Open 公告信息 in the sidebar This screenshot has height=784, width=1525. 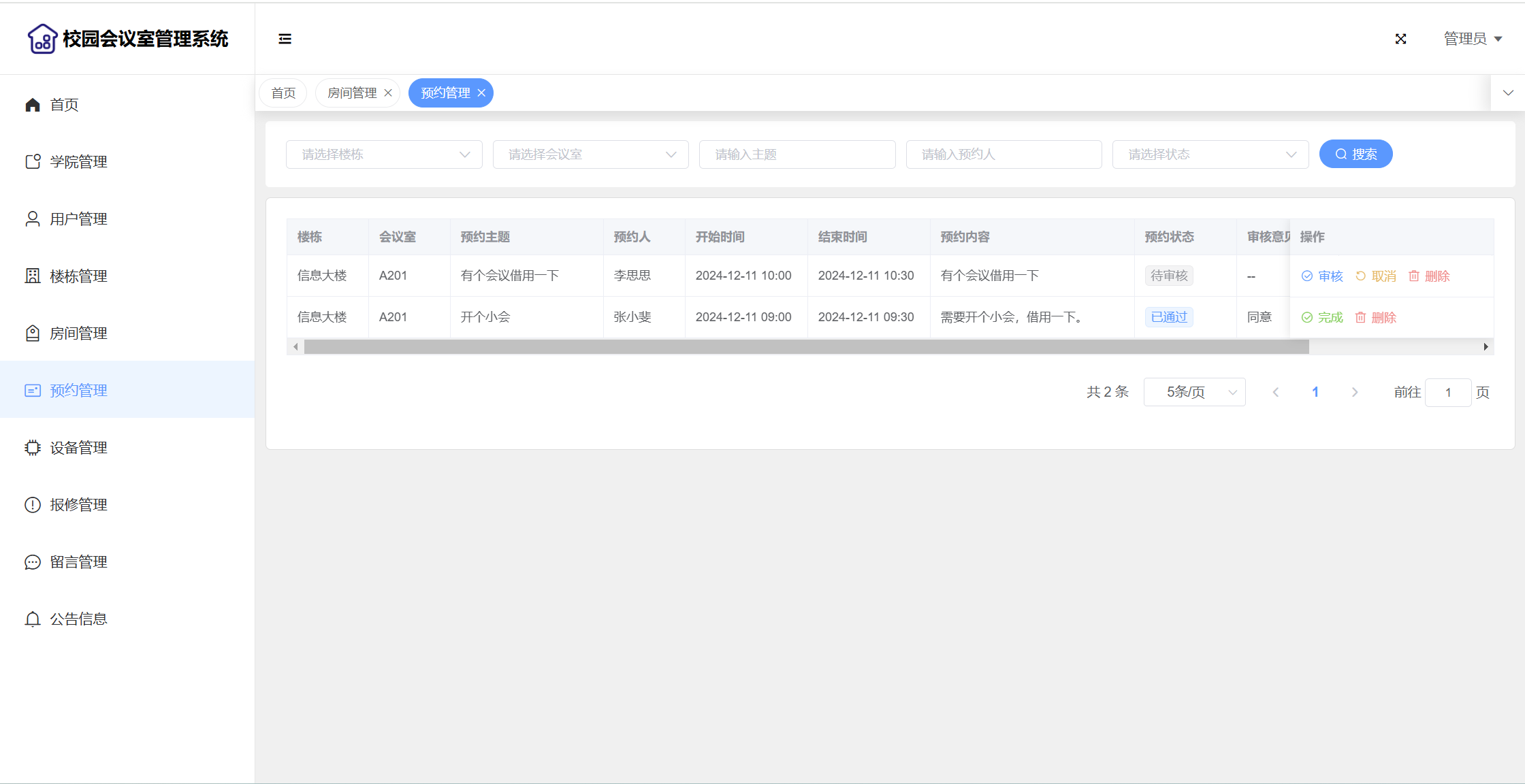pos(78,619)
